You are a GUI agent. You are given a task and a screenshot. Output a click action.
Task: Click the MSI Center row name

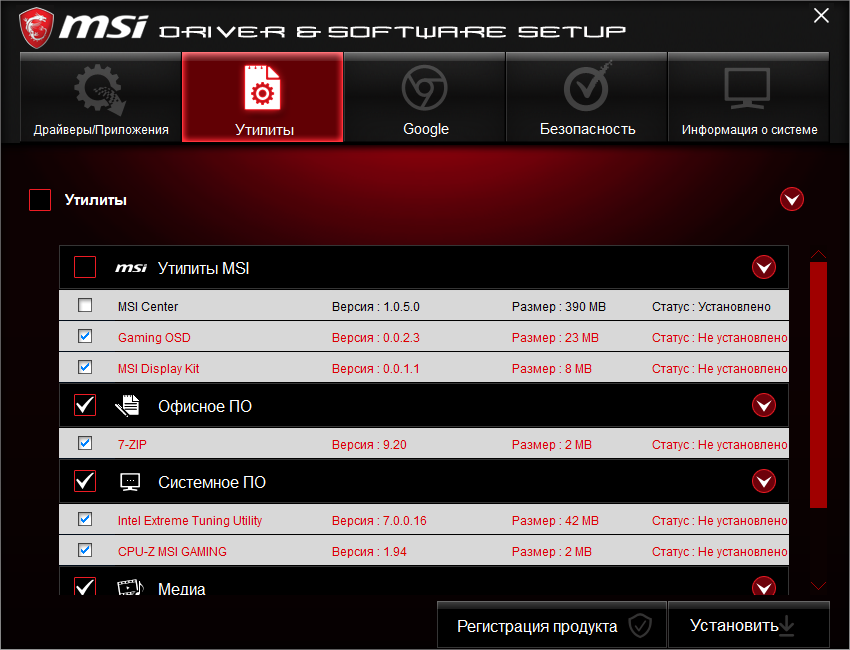148,306
